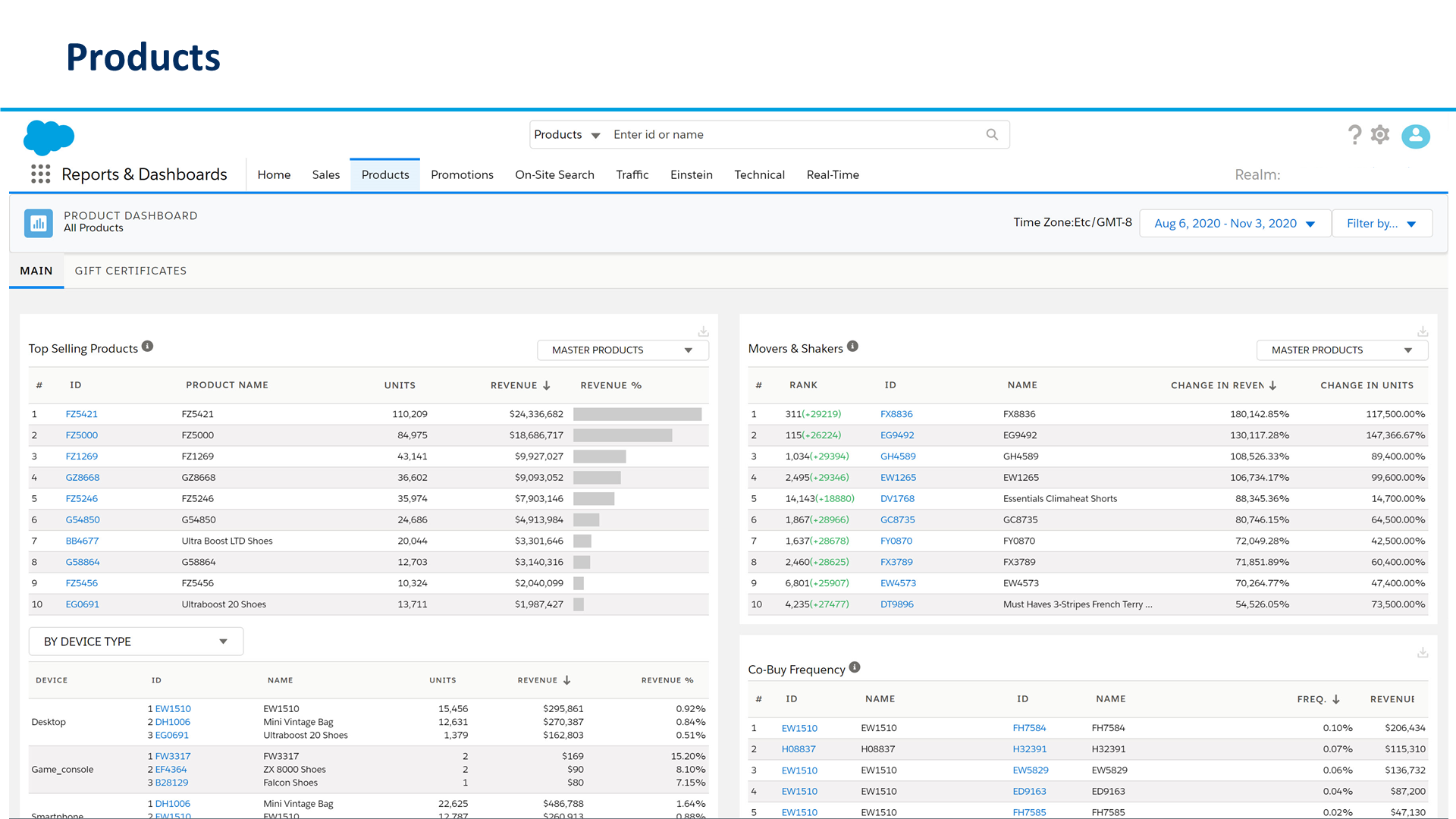Screen dimensions: 1456x819
Task: Click the FZ5421 revenue percentage bar
Action: [638, 414]
